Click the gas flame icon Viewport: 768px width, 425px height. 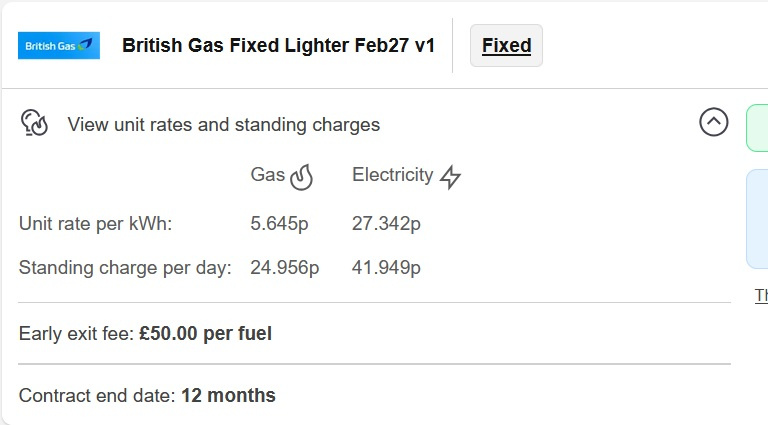(301, 177)
